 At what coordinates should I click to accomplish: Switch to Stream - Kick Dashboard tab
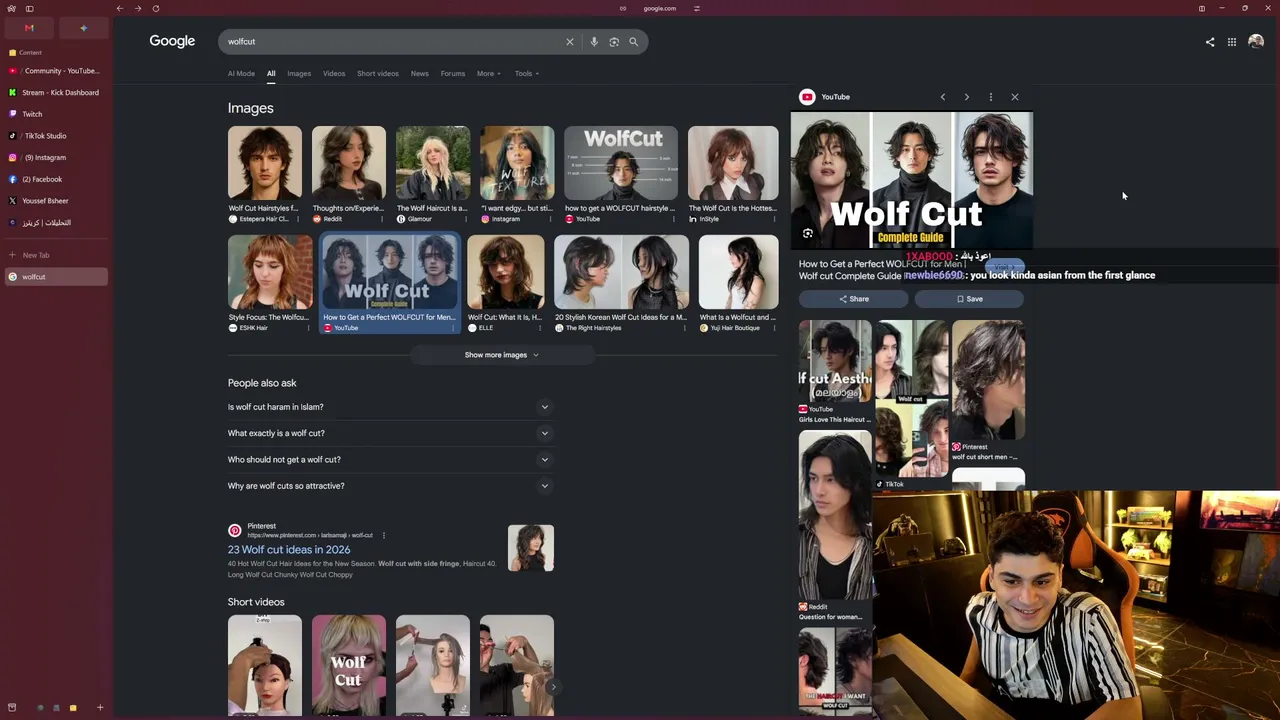pyautogui.click(x=56, y=93)
